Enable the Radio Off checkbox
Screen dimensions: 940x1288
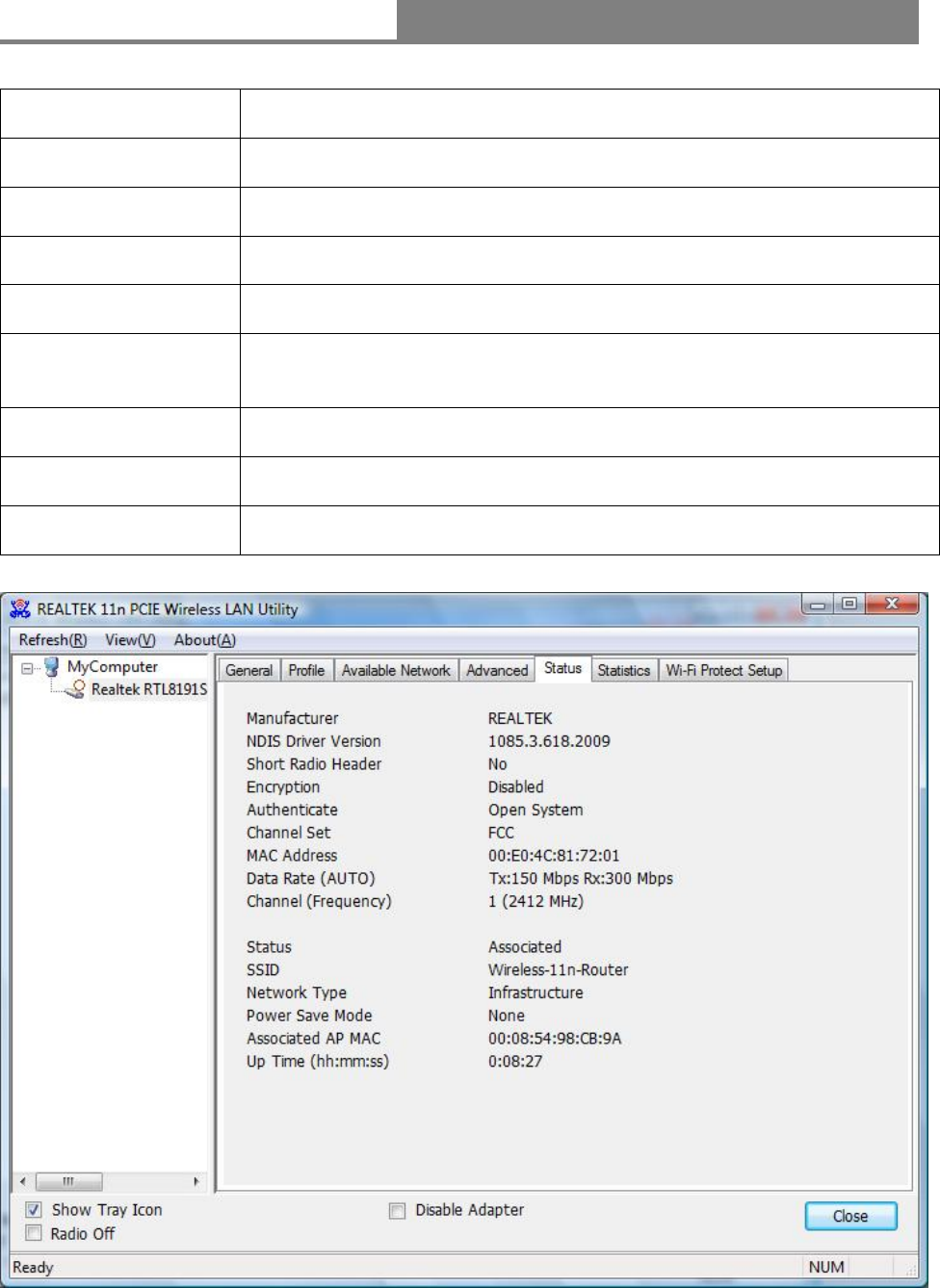coord(34,1233)
